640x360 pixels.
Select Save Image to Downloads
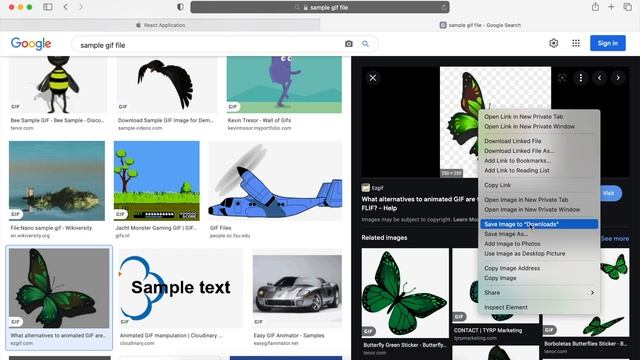tap(539, 224)
